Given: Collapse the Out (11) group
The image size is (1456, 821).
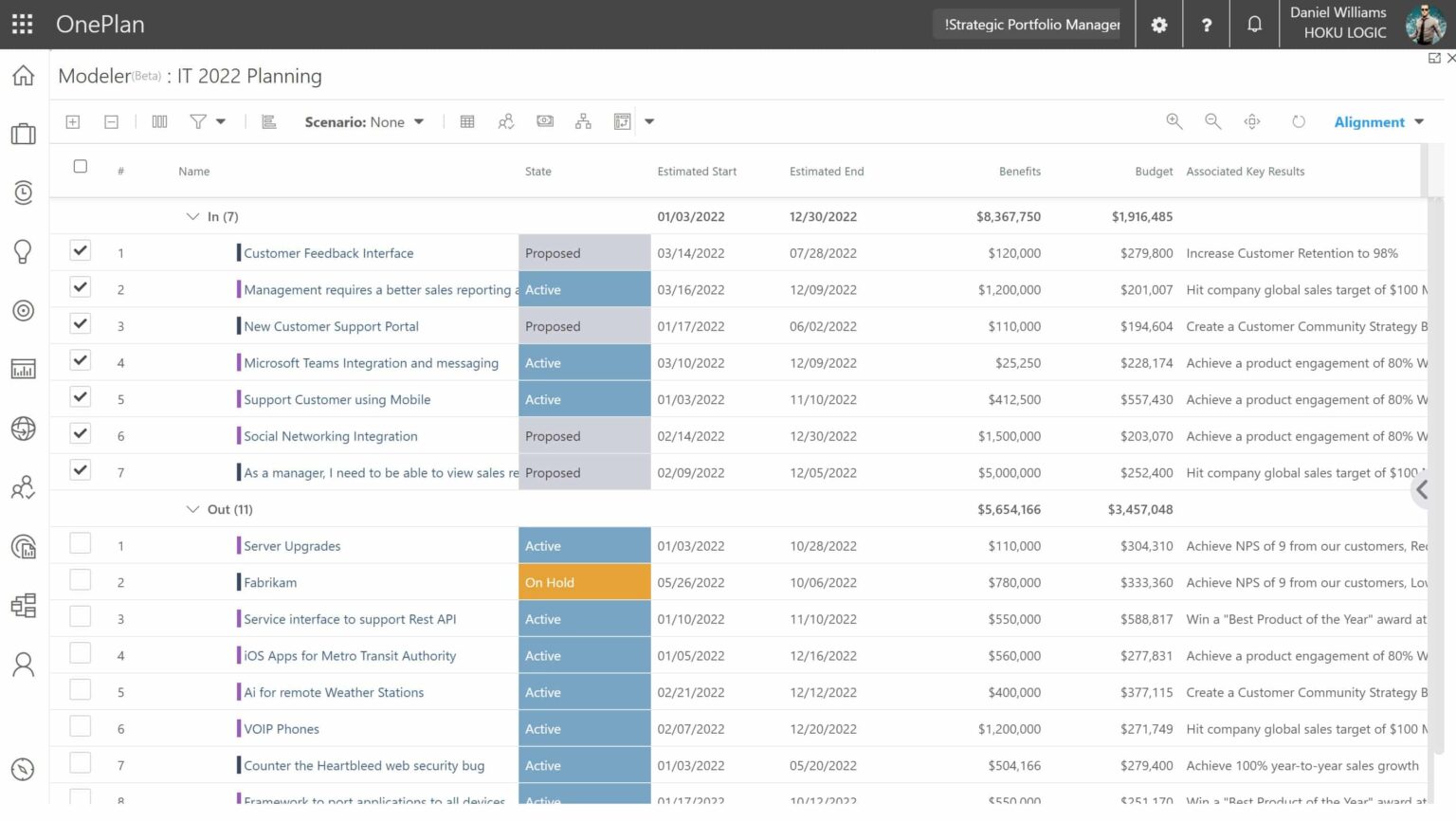Looking at the screenshot, I should (x=192, y=509).
